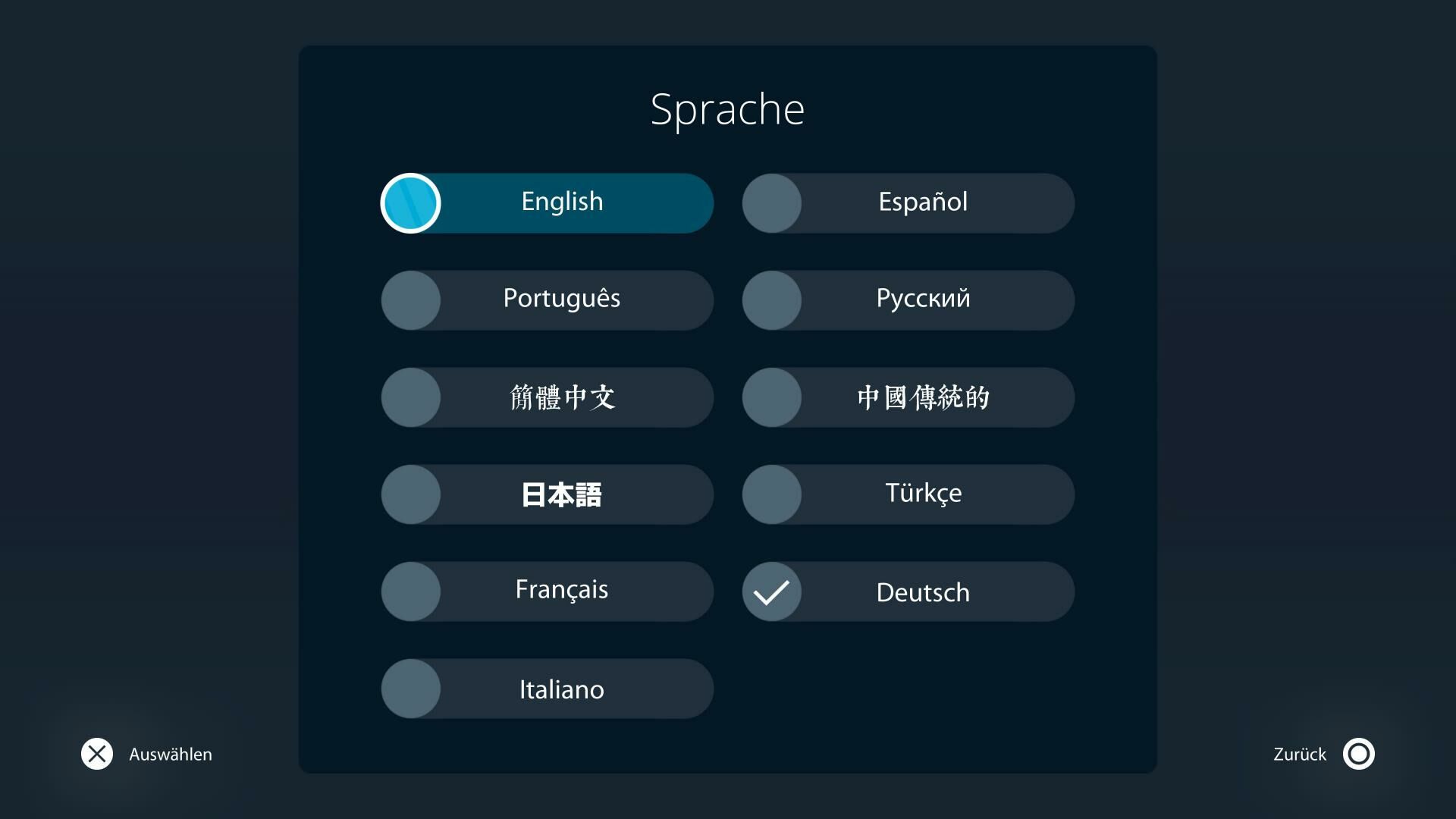Image resolution: width=1456 pixels, height=819 pixels.
Task: Select the radio circle next to Русский
Action: (772, 300)
